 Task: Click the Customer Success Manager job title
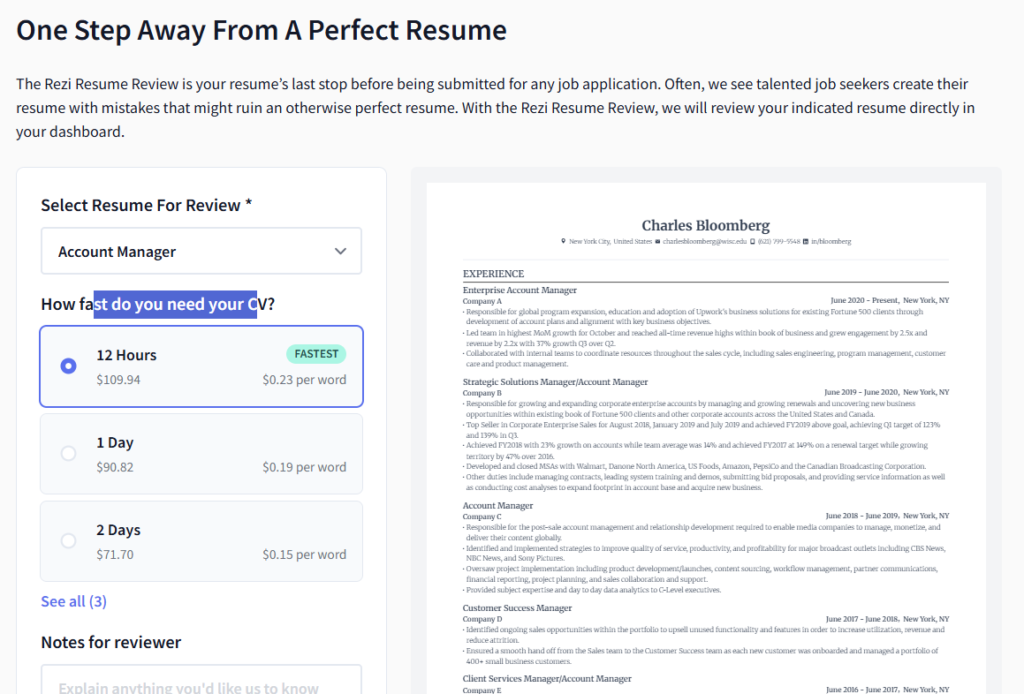tap(517, 608)
